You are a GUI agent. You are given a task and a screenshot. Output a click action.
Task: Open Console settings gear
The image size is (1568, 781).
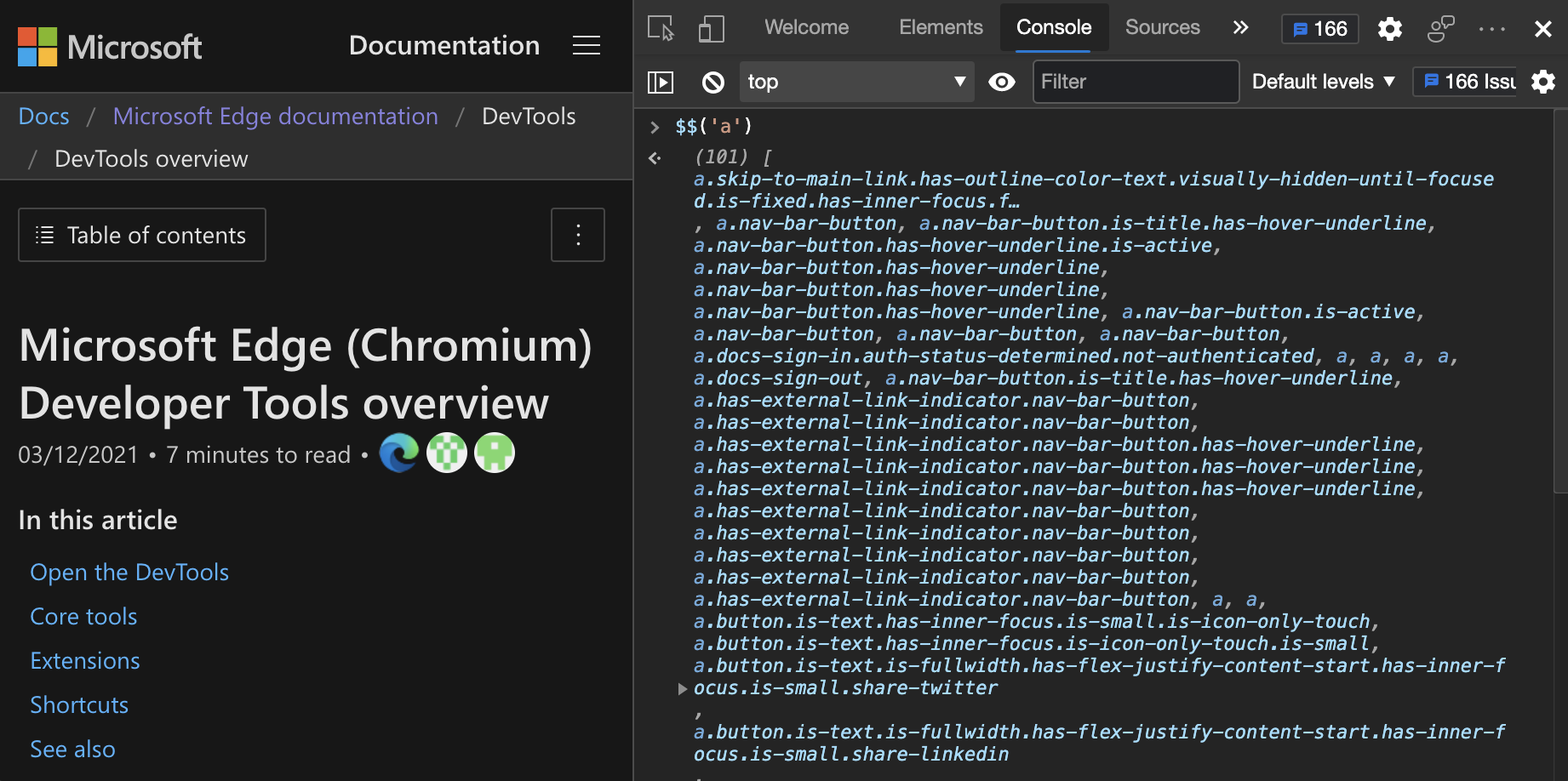click(x=1542, y=82)
